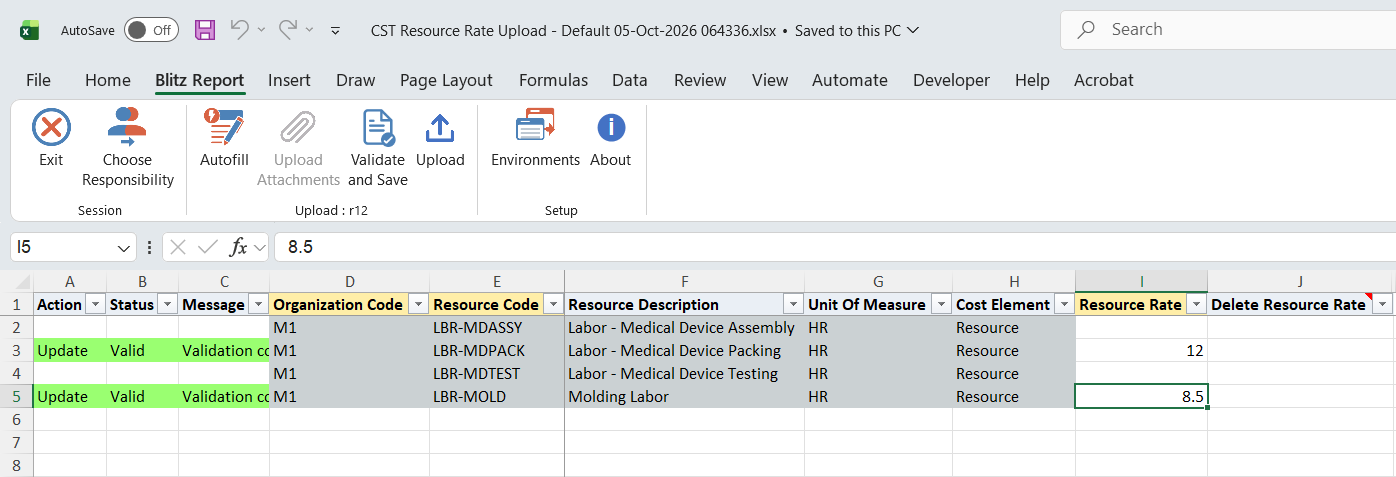This screenshot has height=477, width=1396.
Task: Expand the Name Box dropdown
Action: pos(124,247)
